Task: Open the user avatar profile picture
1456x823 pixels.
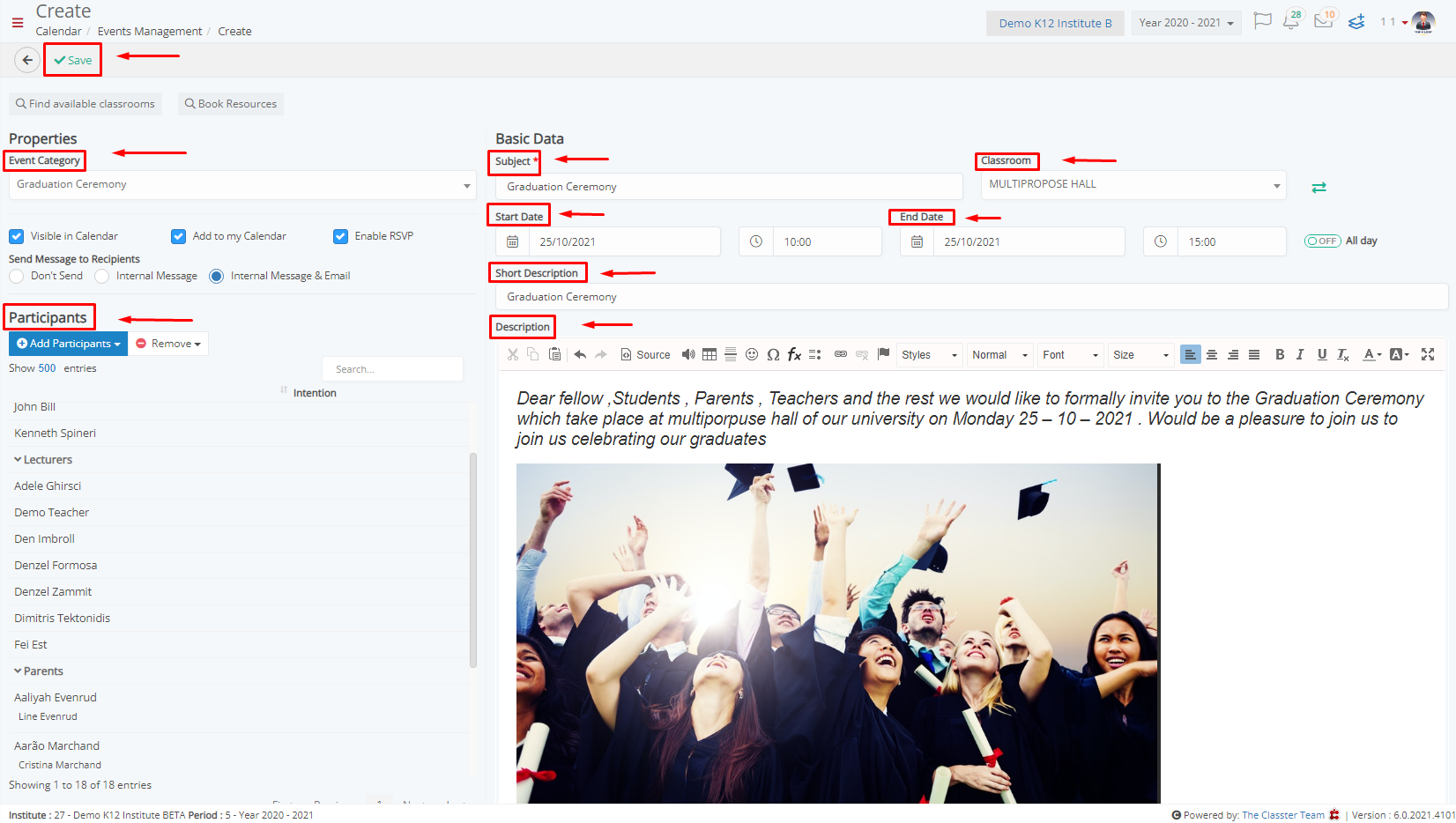Action: click(1423, 22)
